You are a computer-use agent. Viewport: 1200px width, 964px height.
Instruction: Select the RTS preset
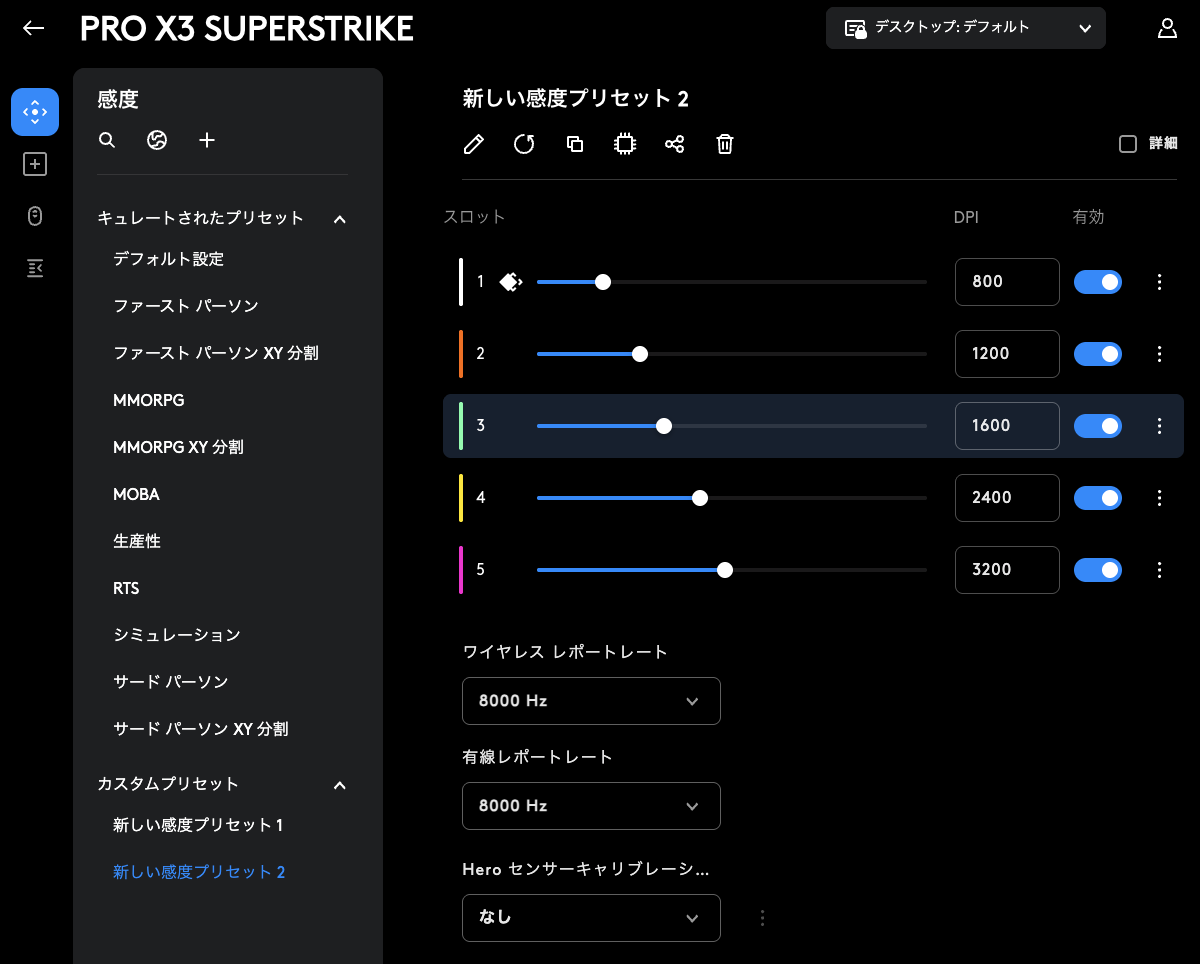[x=126, y=588]
